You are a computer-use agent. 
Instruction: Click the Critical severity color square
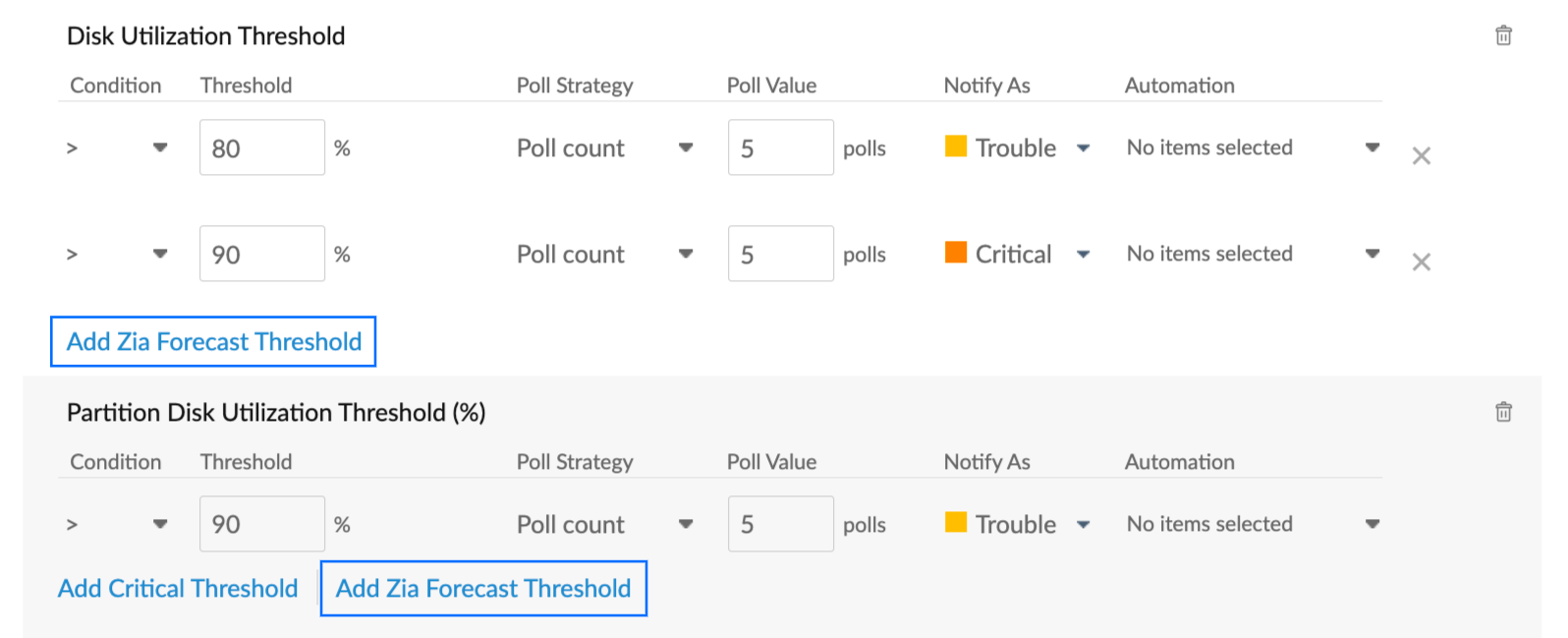tap(955, 252)
